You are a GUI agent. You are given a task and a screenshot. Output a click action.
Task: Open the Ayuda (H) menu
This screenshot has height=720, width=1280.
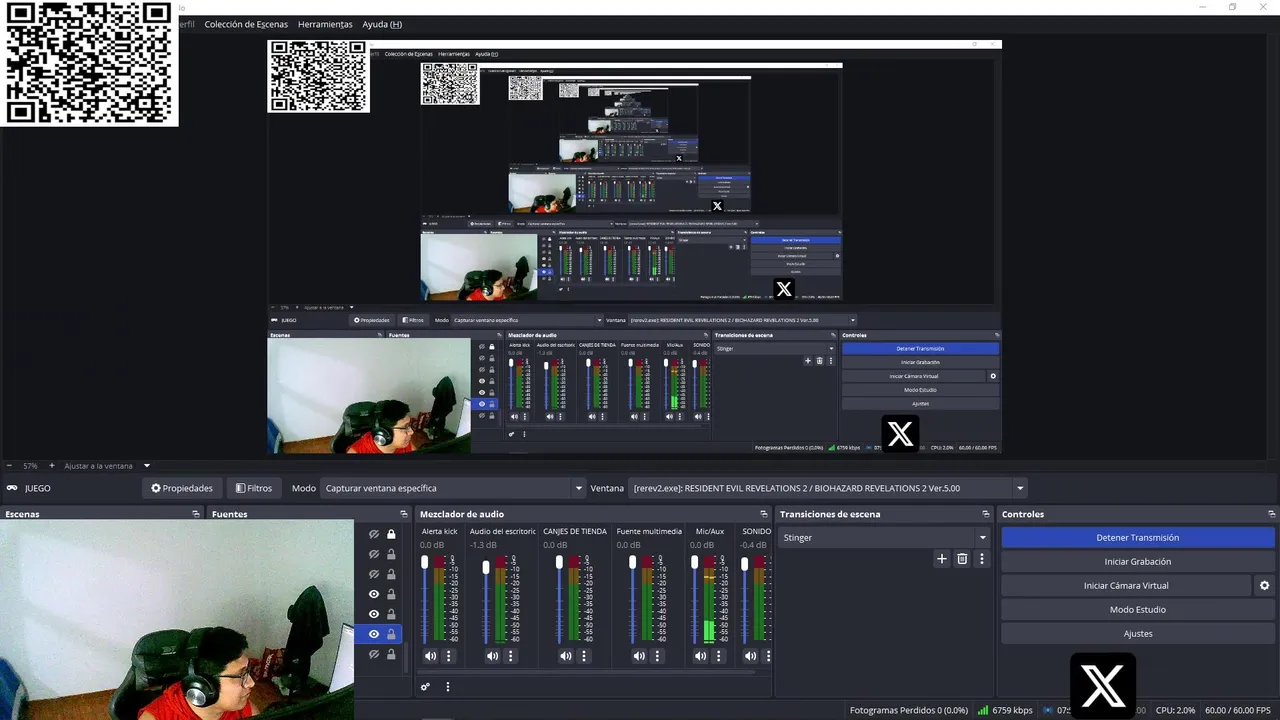(x=382, y=24)
